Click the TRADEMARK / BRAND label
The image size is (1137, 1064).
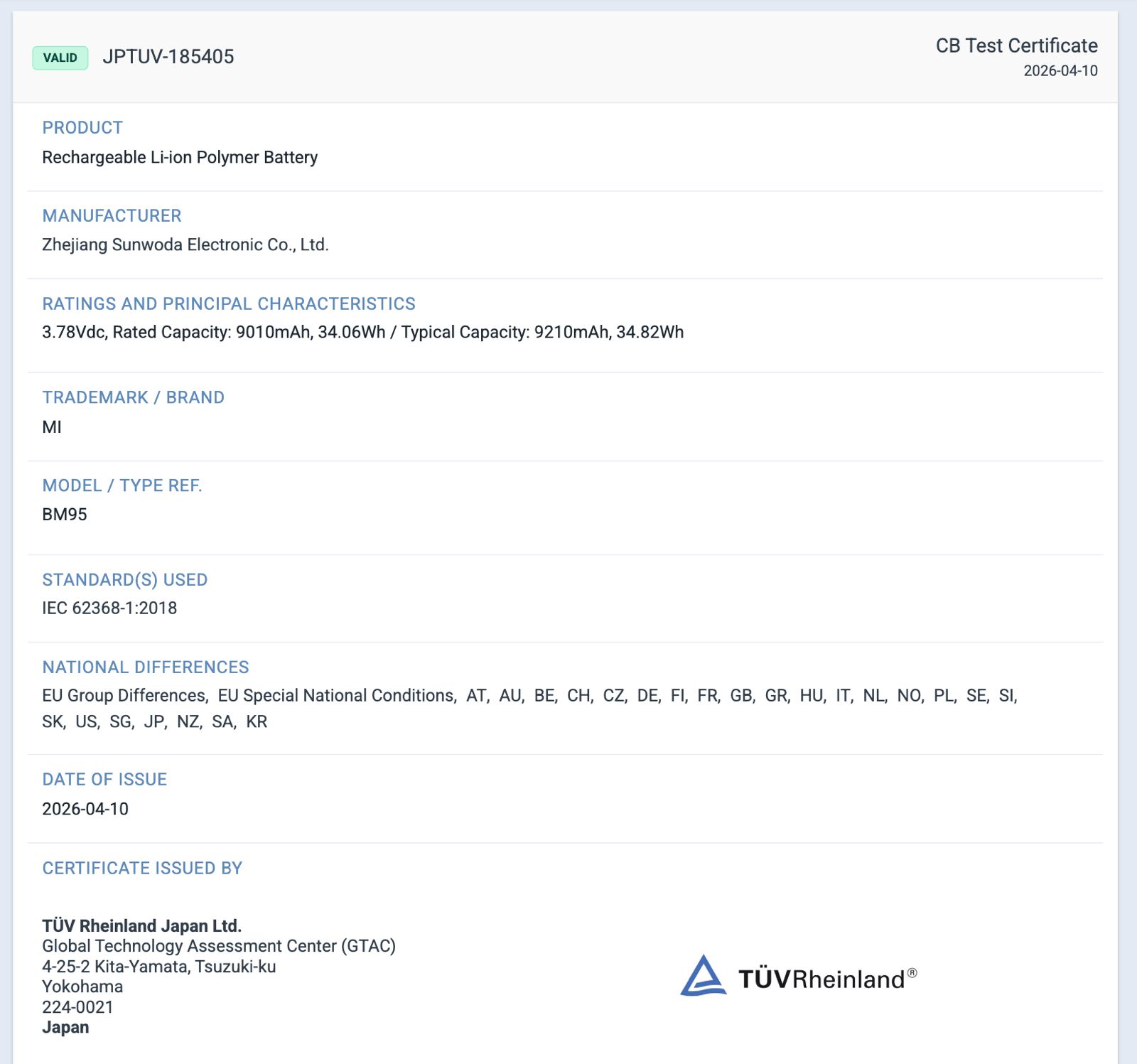tap(134, 397)
